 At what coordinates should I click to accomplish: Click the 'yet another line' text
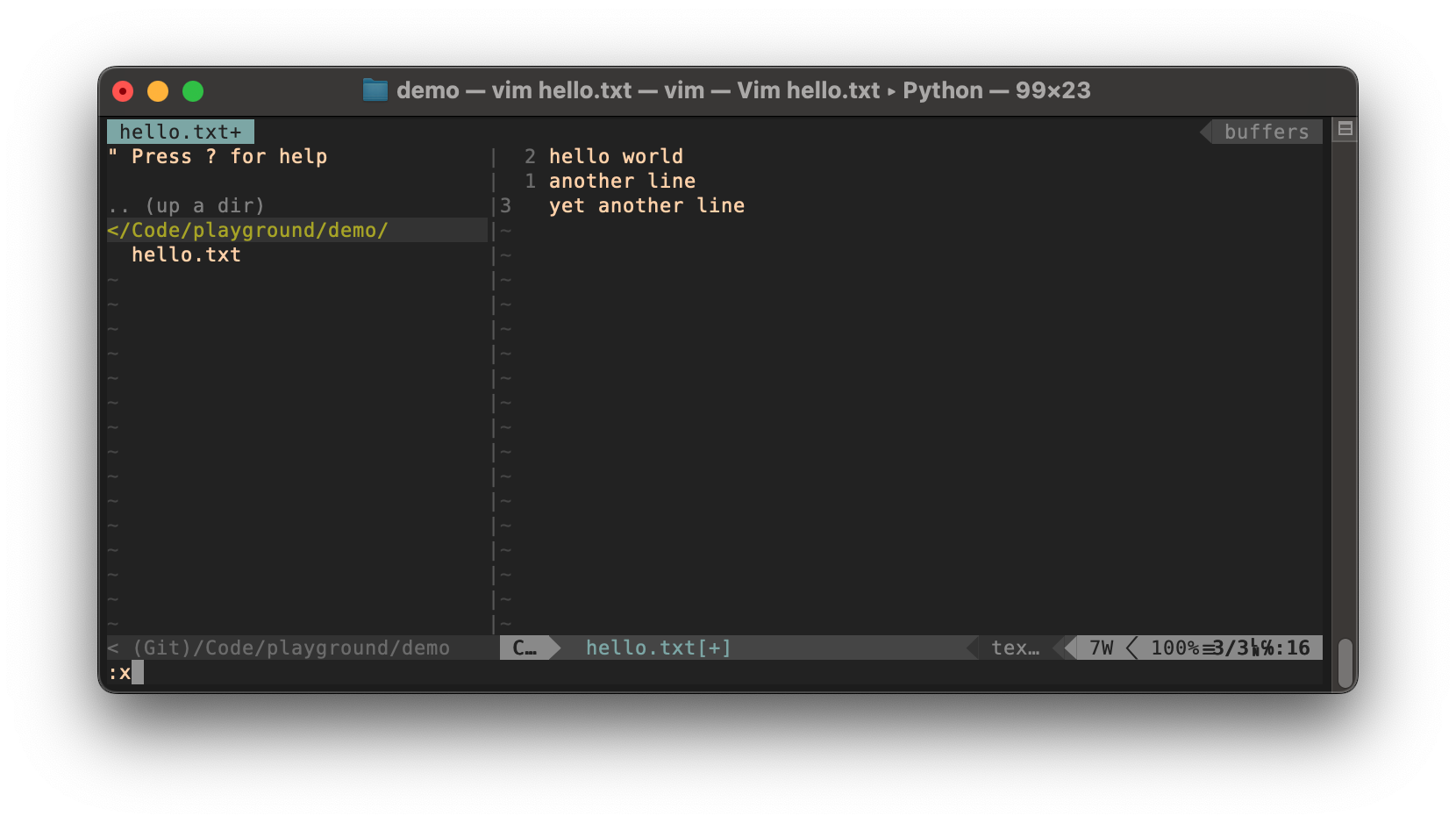click(x=646, y=205)
